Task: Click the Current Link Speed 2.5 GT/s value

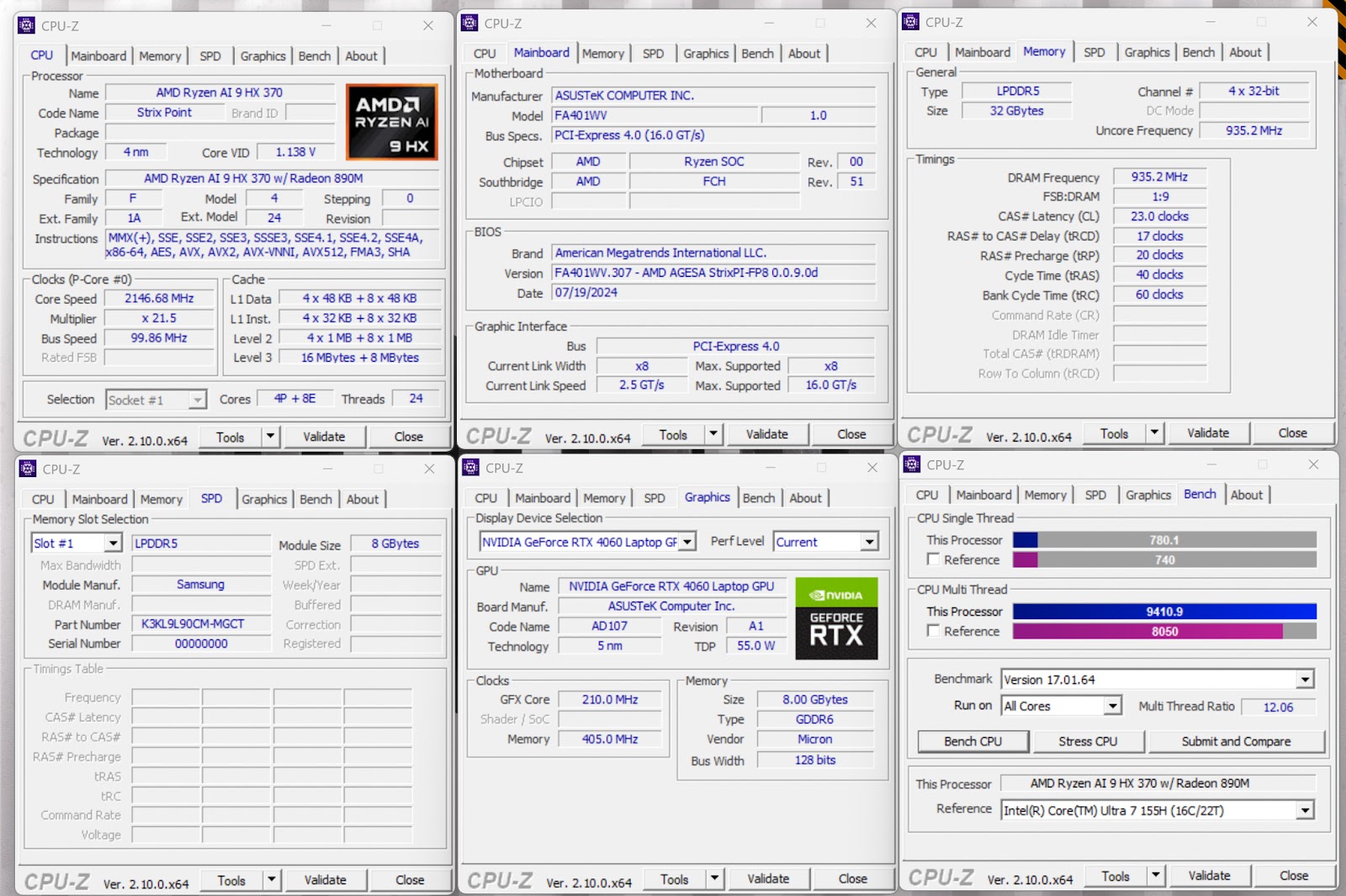Action: [641, 384]
